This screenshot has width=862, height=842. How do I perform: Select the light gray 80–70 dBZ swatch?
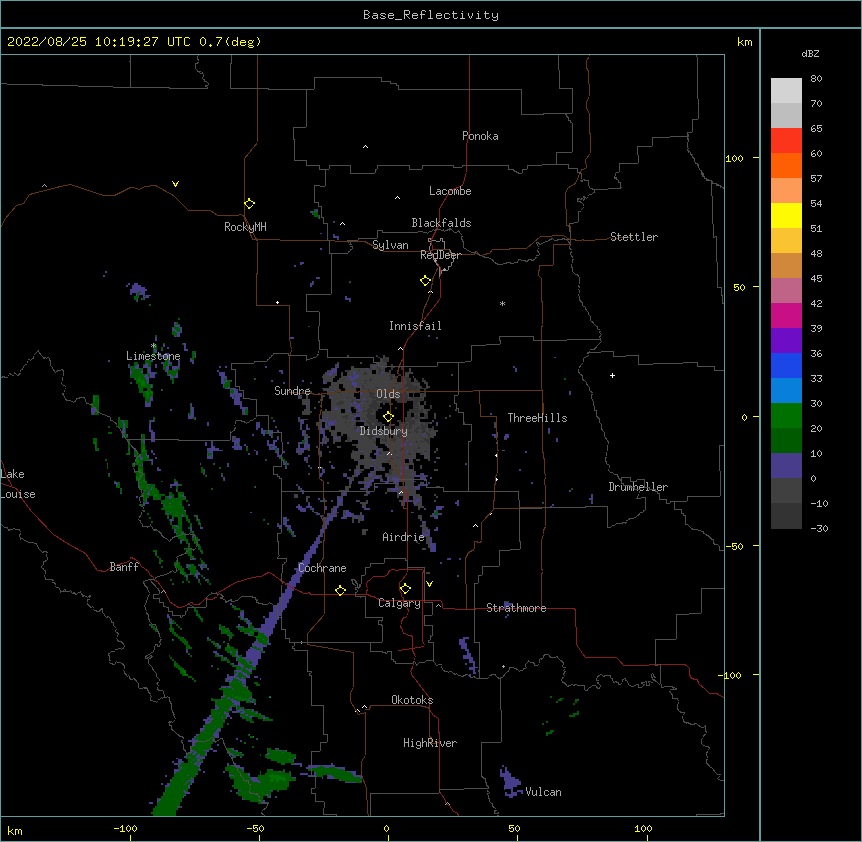(x=786, y=91)
